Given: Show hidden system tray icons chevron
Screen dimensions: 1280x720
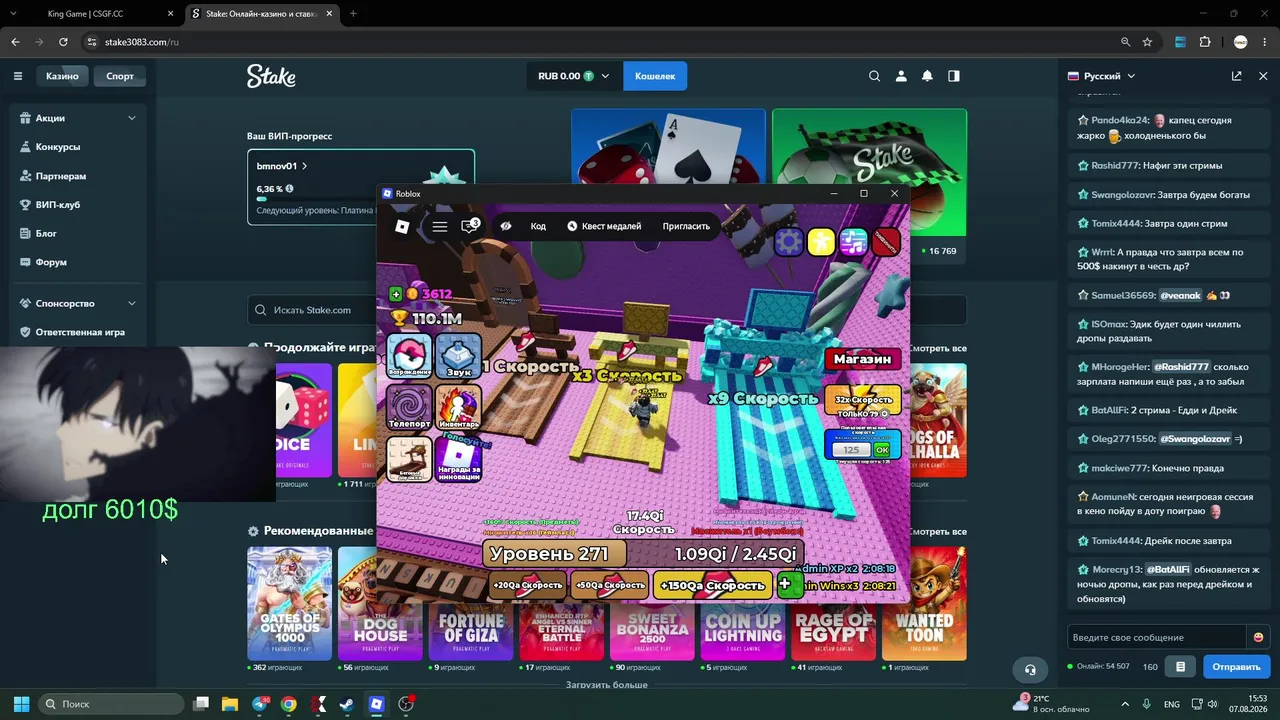Looking at the screenshot, I should pos(1125,704).
